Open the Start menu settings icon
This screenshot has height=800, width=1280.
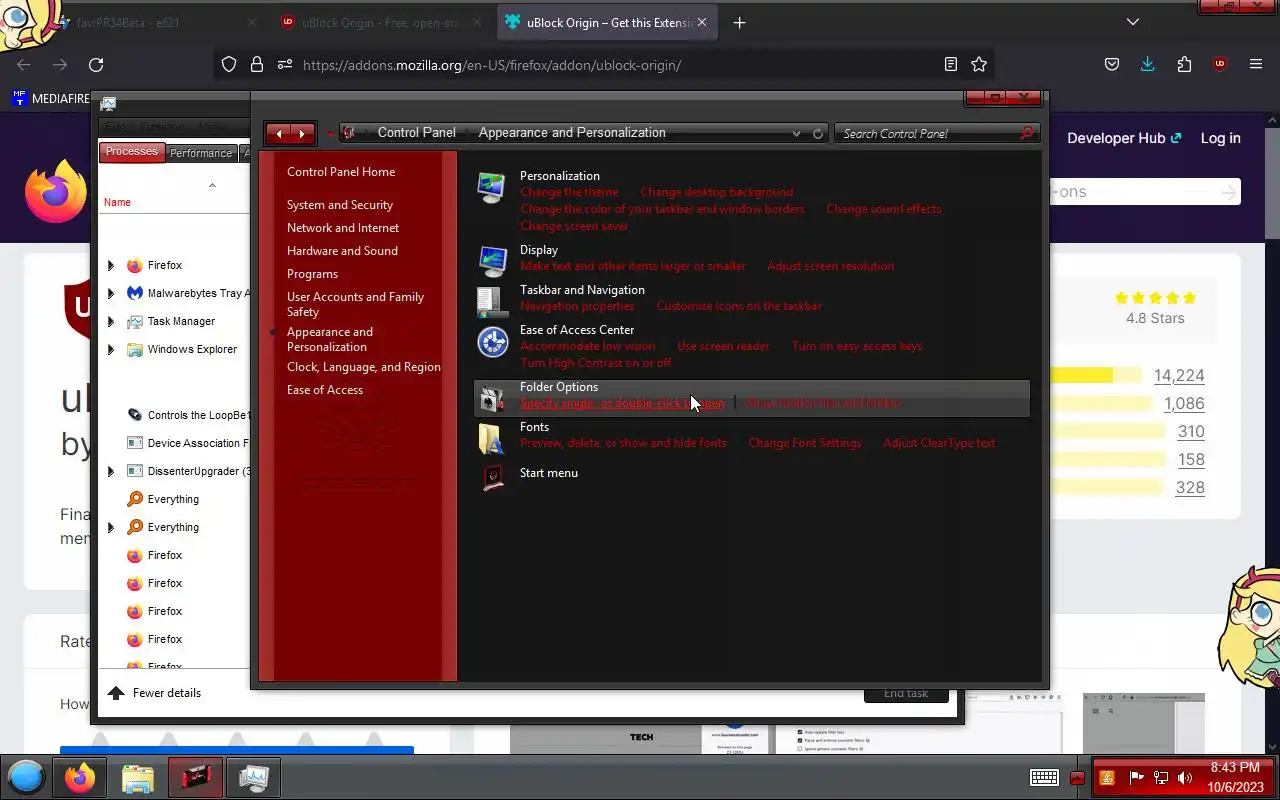point(491,477)
